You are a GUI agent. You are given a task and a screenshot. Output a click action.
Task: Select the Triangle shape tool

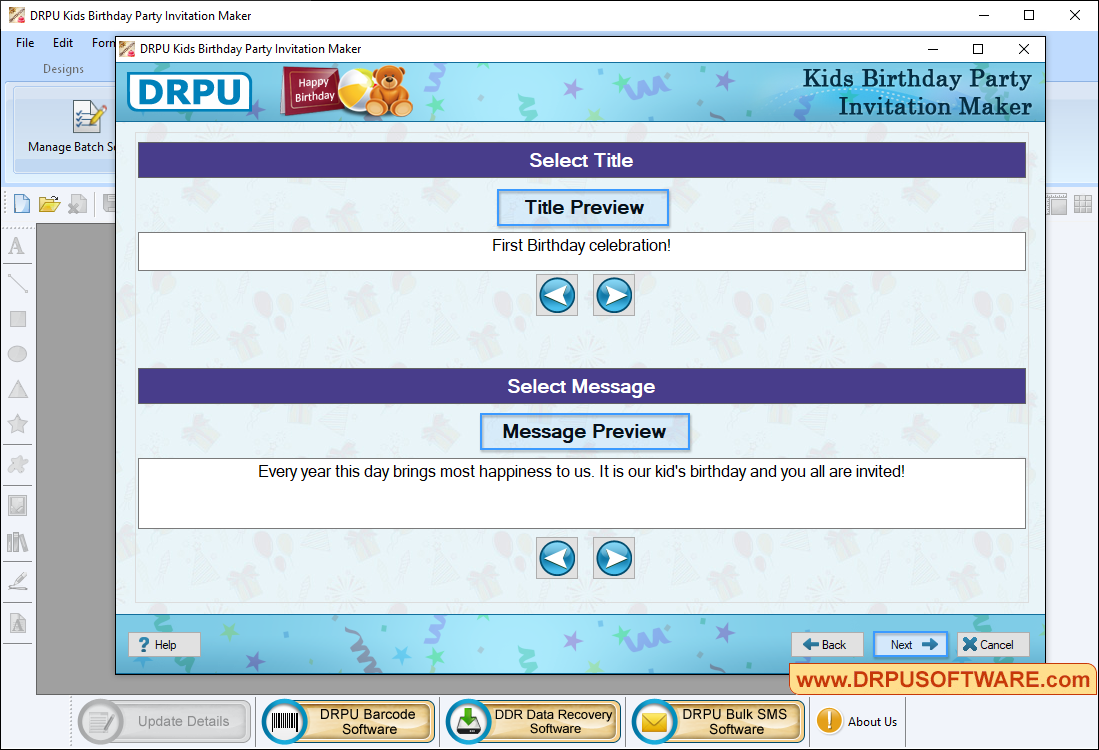tap(16, 388)
